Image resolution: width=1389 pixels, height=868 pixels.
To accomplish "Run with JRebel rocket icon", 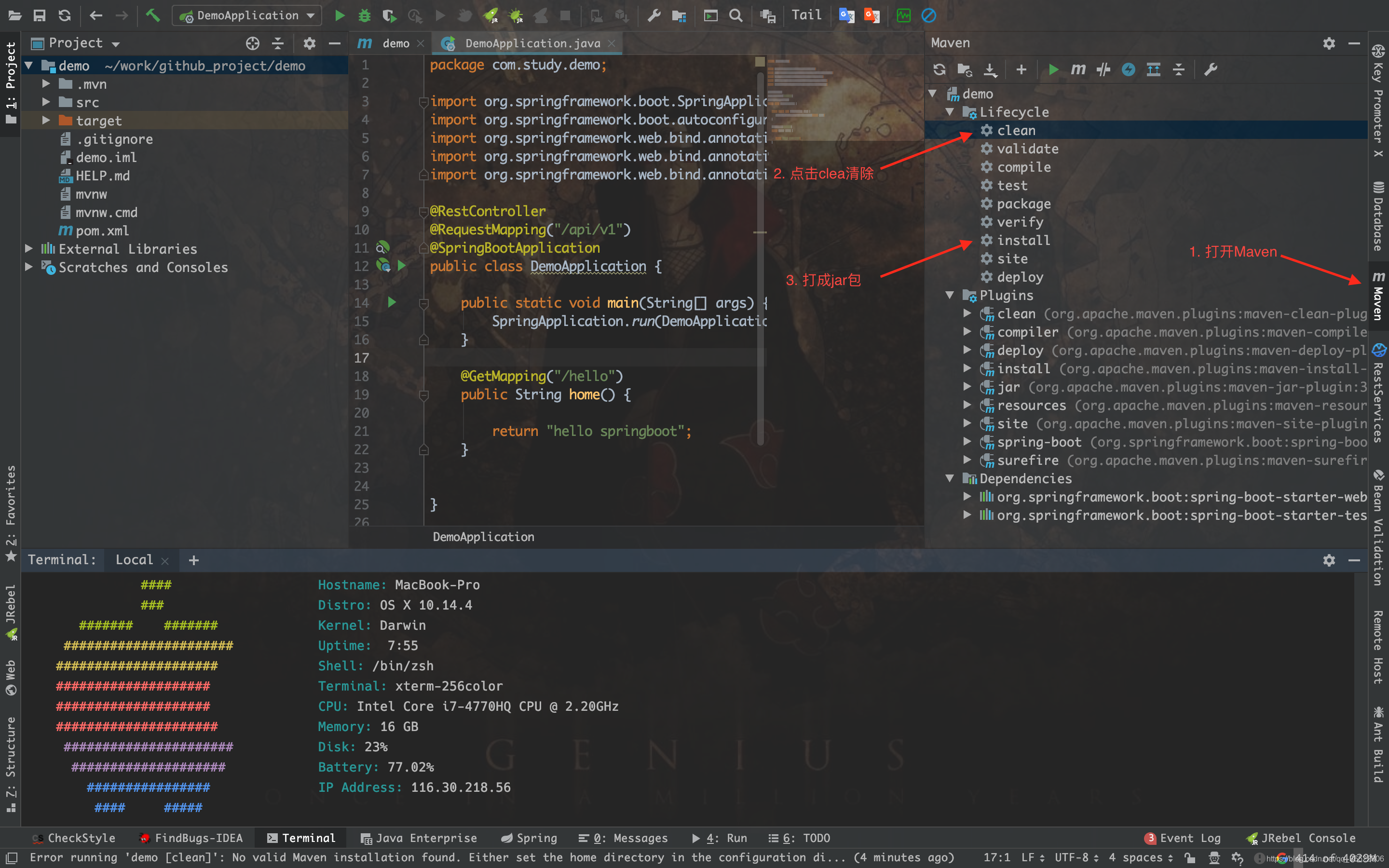I will click(491, 15).
